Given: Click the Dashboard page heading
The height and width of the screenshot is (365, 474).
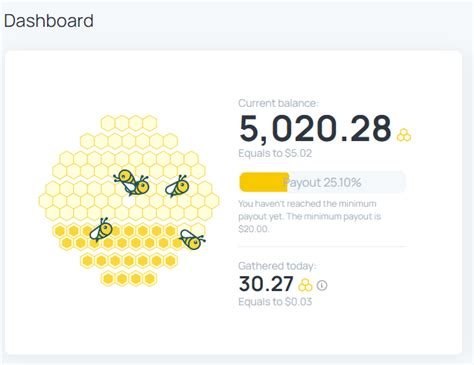Looking at the screenshot, I should click(x=49, y=21).
